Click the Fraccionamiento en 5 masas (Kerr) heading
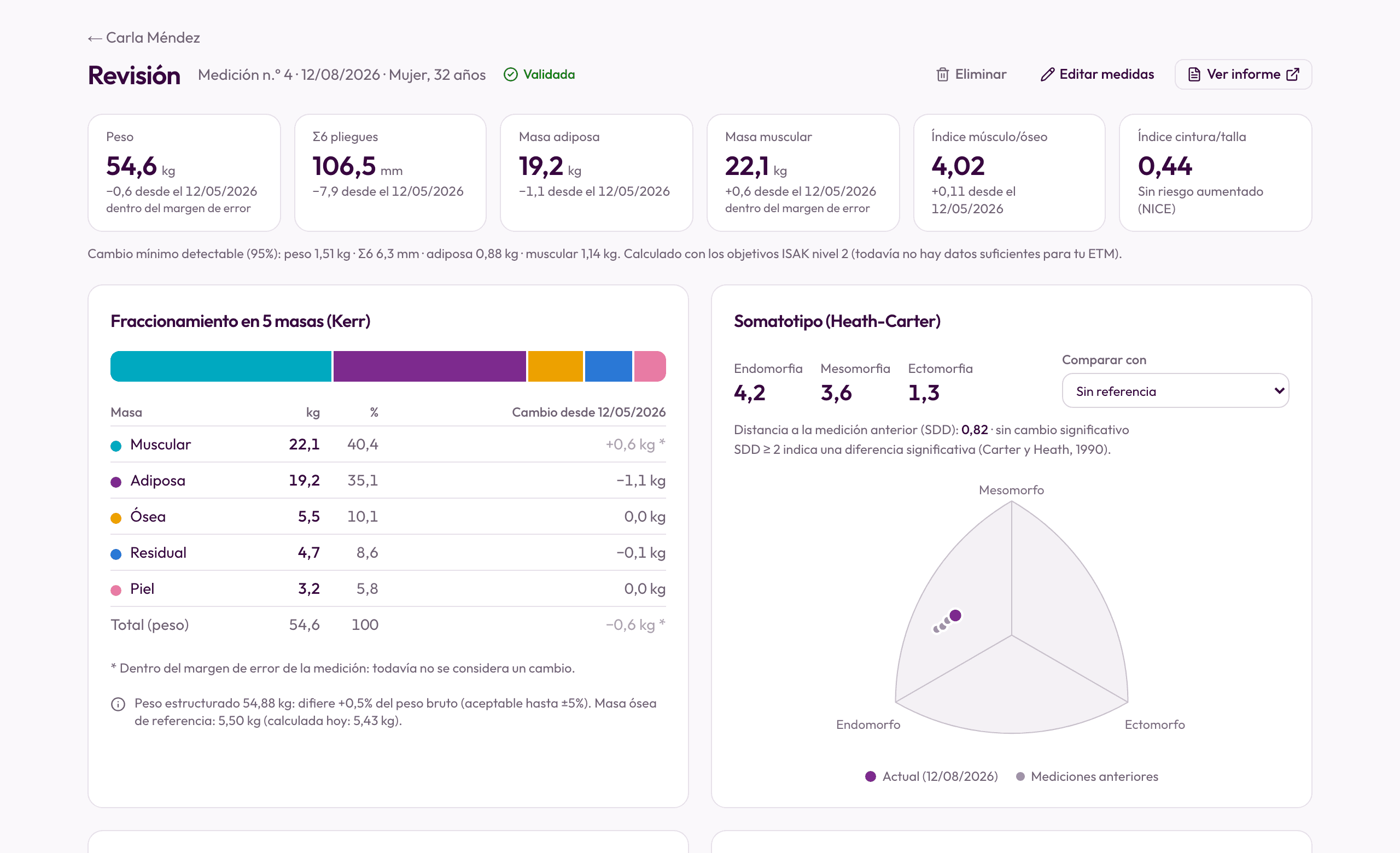The image size is (1400, 853). point(240,321)
